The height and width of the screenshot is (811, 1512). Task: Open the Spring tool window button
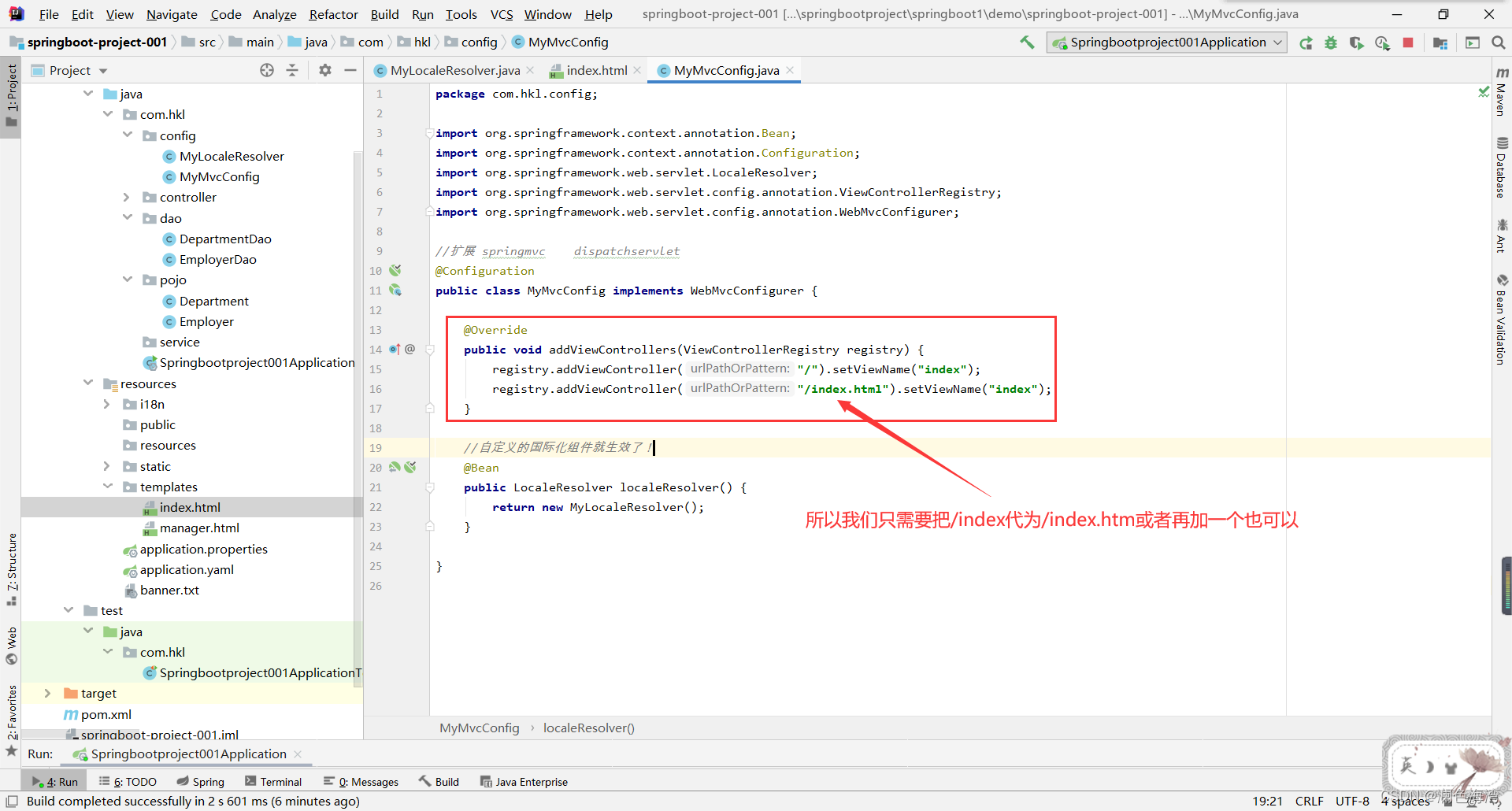[201, 782]
